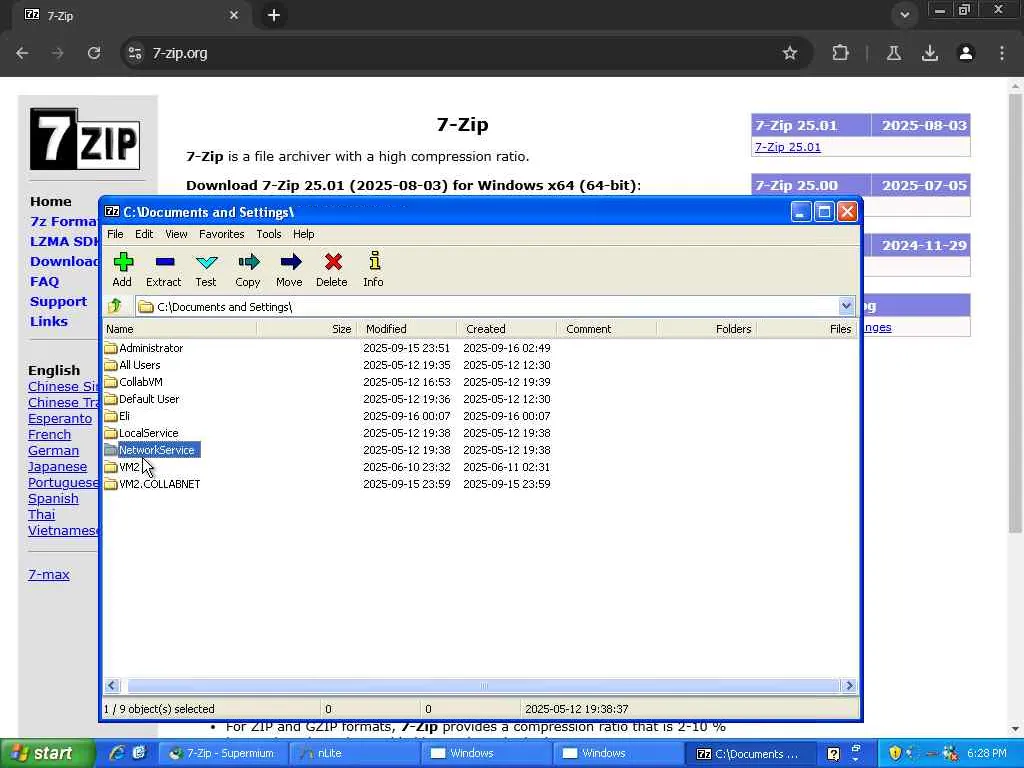The height and width of the screenshot is (768, 1024).
Task: Click the Chrome labs flask icon
Action: [894, 53]
